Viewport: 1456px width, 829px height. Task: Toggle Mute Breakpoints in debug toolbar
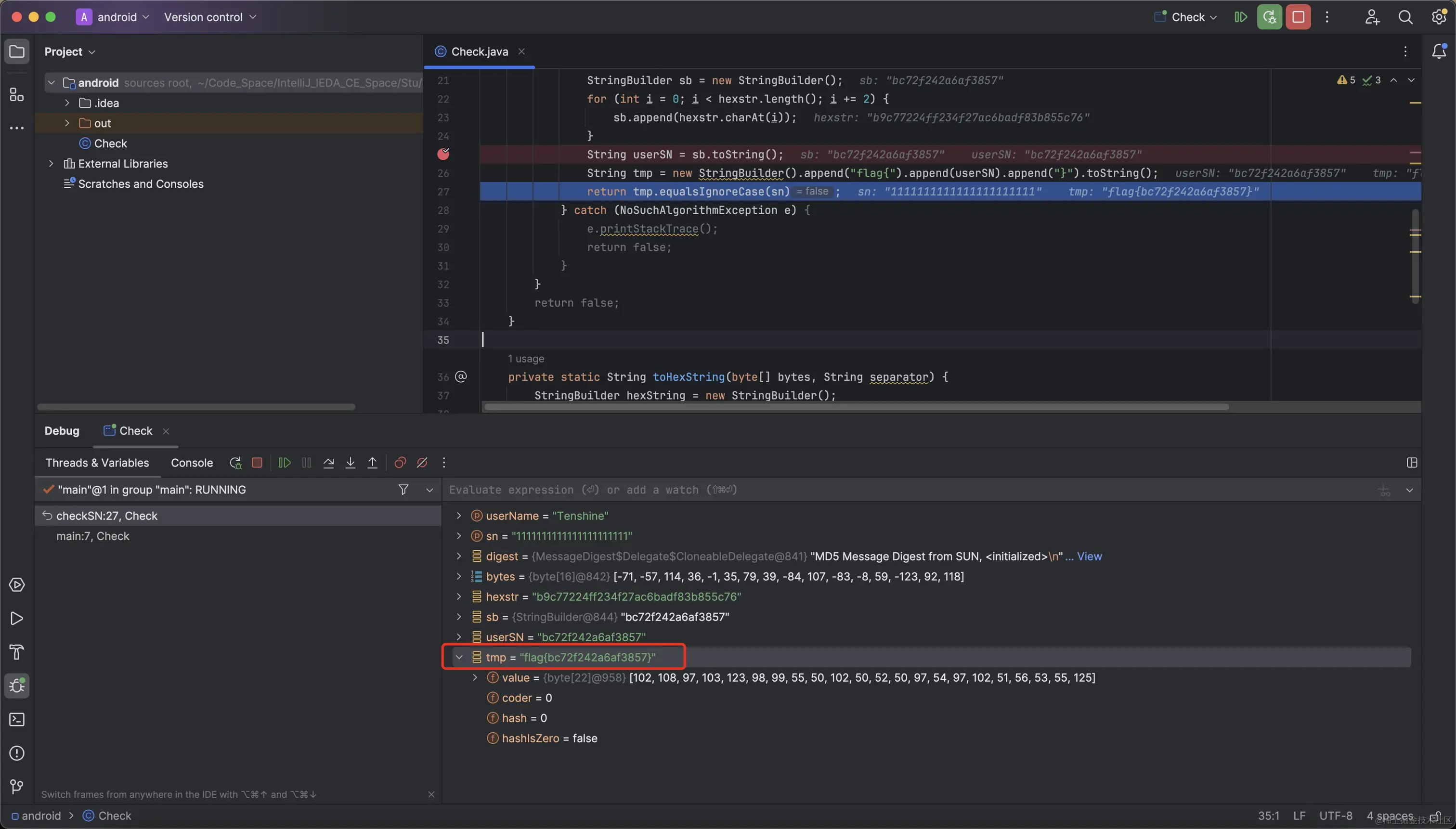[422, 463]
